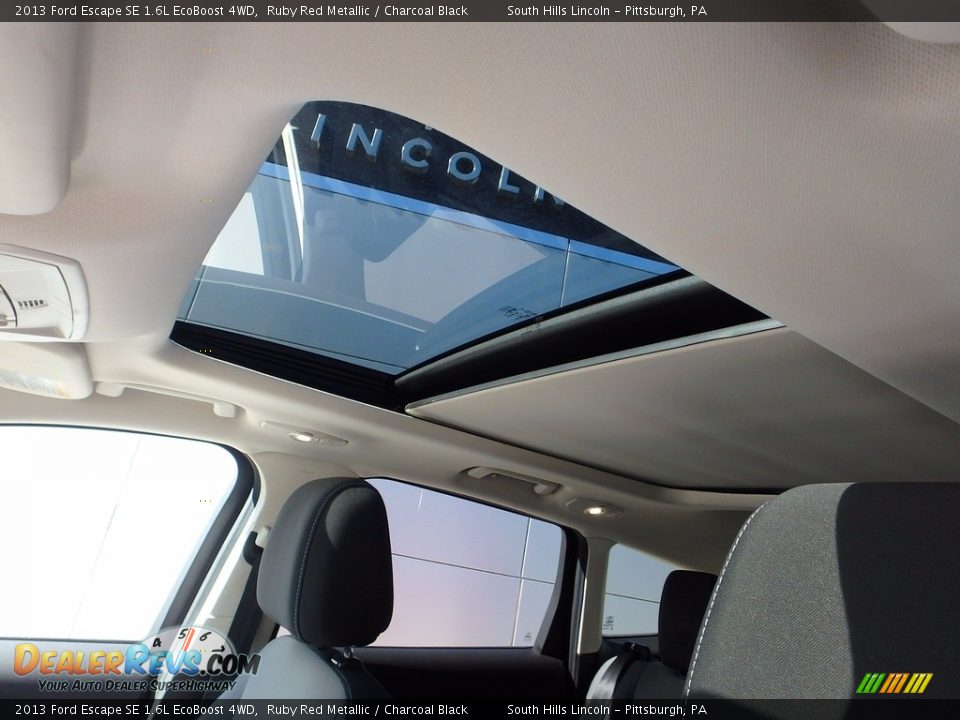Screen dimensions: 960x720
Task: Open top '2013 Ford Escape SE' title text
Action: tap(136, 11)
